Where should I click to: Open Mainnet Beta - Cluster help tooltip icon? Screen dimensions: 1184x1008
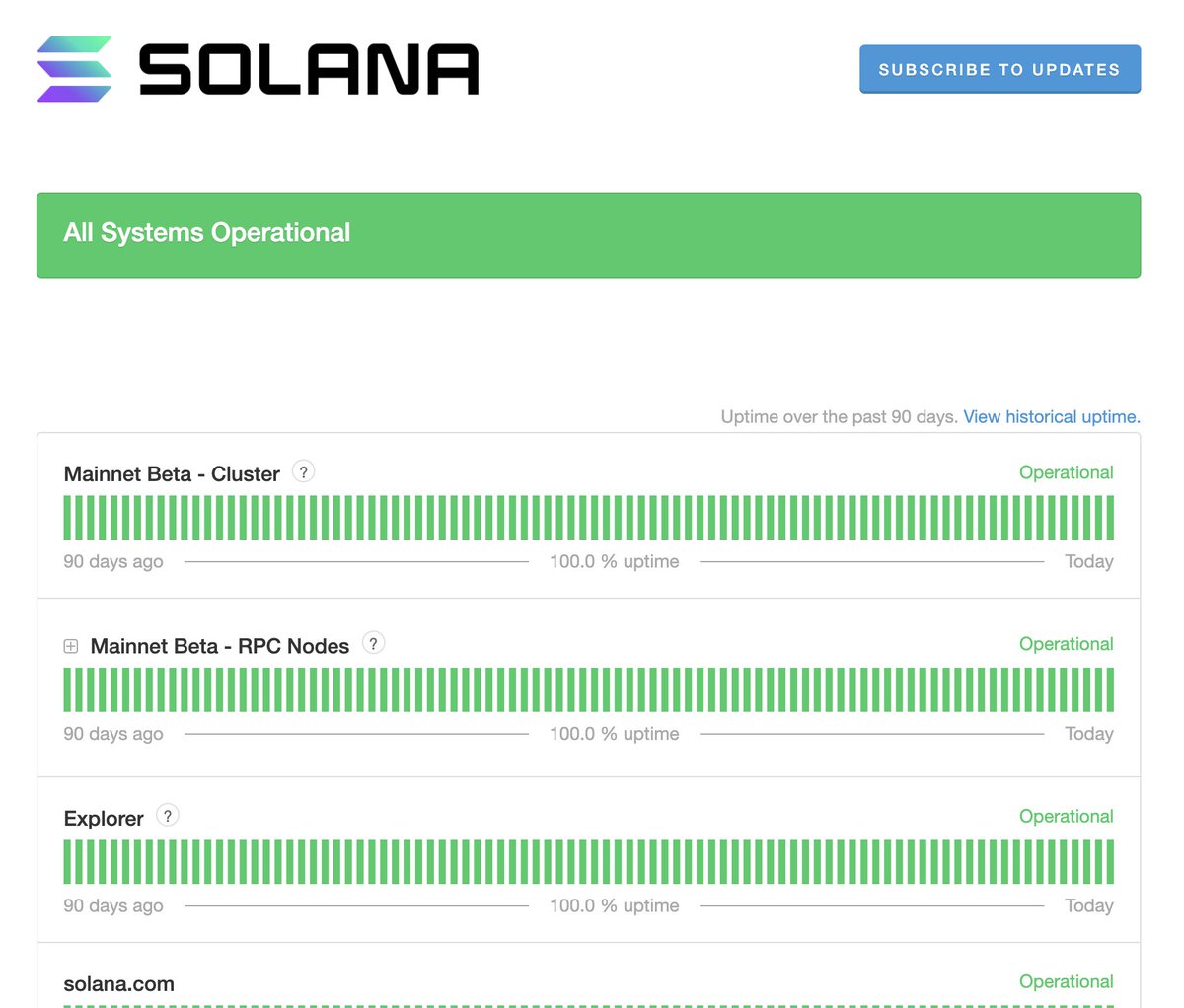coord(304,471)
